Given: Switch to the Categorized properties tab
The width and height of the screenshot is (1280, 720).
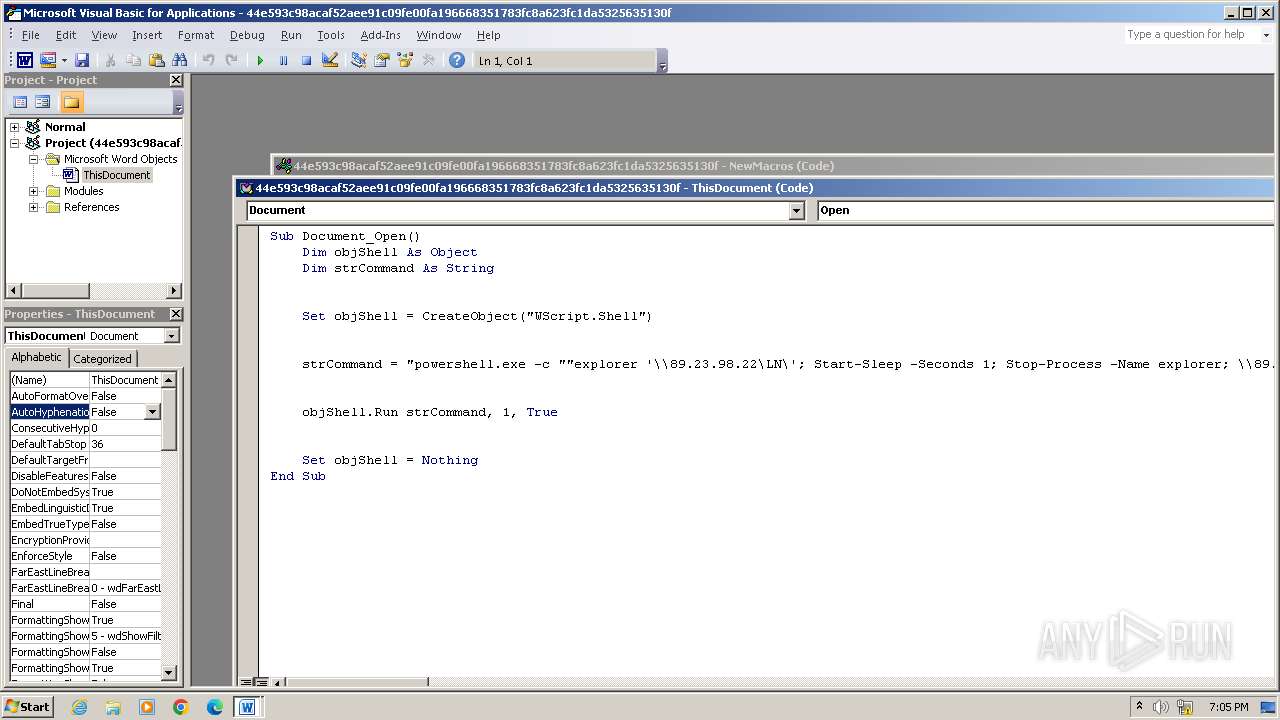Looking at the screenshot, I should pyautogui.click(x=102, y=359).
